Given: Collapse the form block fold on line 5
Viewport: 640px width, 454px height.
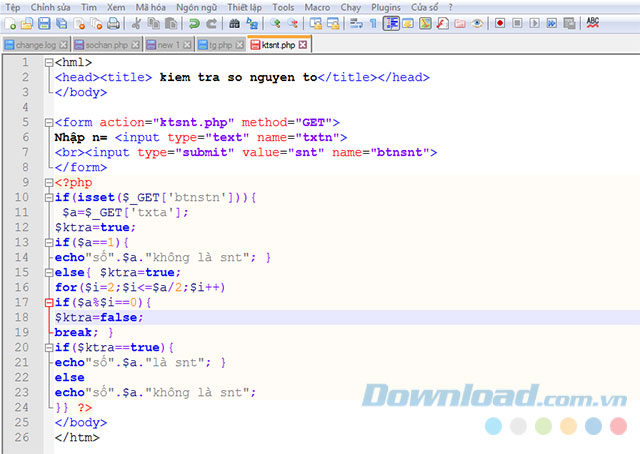Looking at the screenshot, I should [x=48, y=122].
